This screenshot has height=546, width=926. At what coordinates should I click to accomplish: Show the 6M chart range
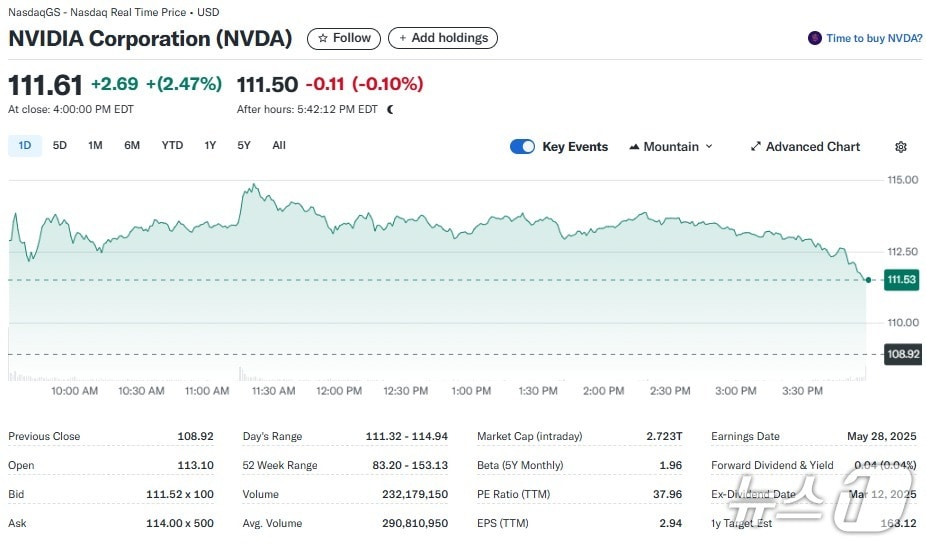[132, 146]
